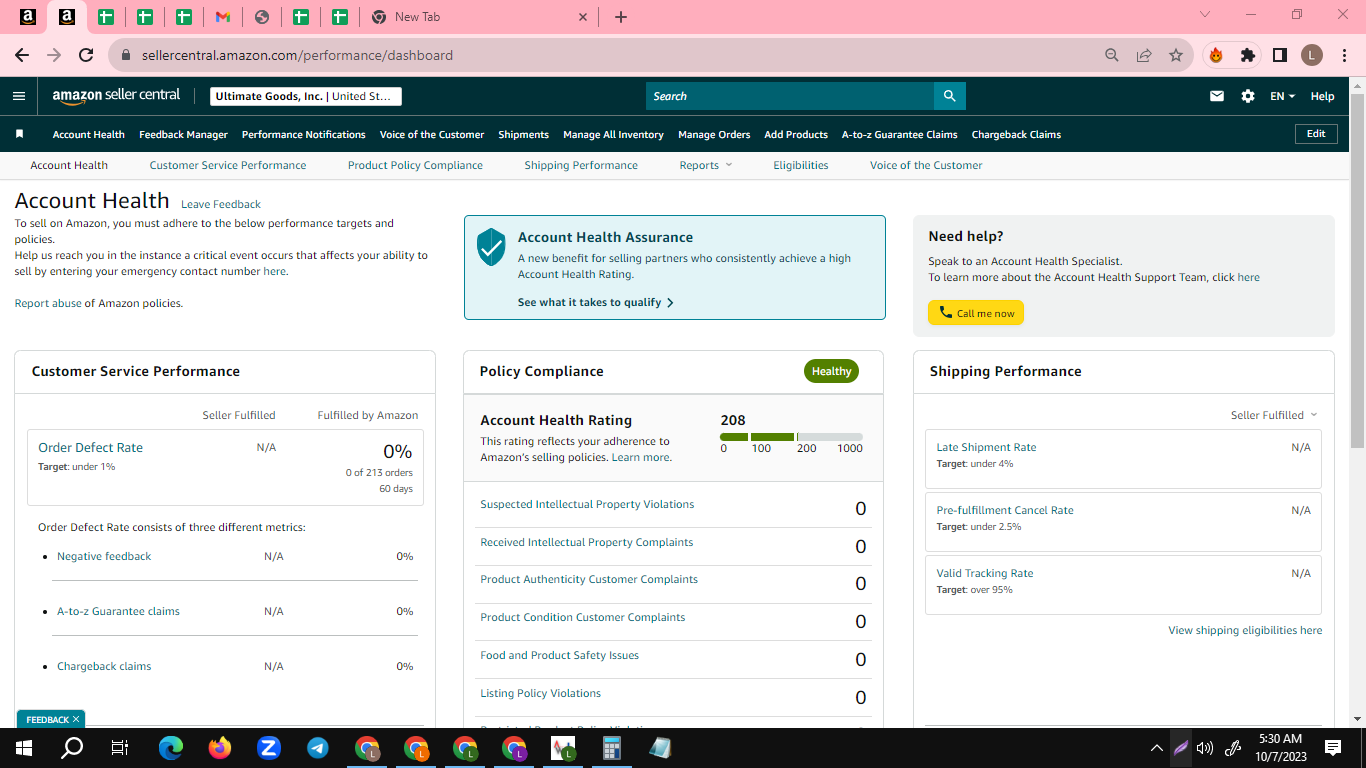Image resolution: width=1366 pixels, height=768 pixels.
Task: Open the Ultimate Goods account switcher
Action: [x=306, y=96]
